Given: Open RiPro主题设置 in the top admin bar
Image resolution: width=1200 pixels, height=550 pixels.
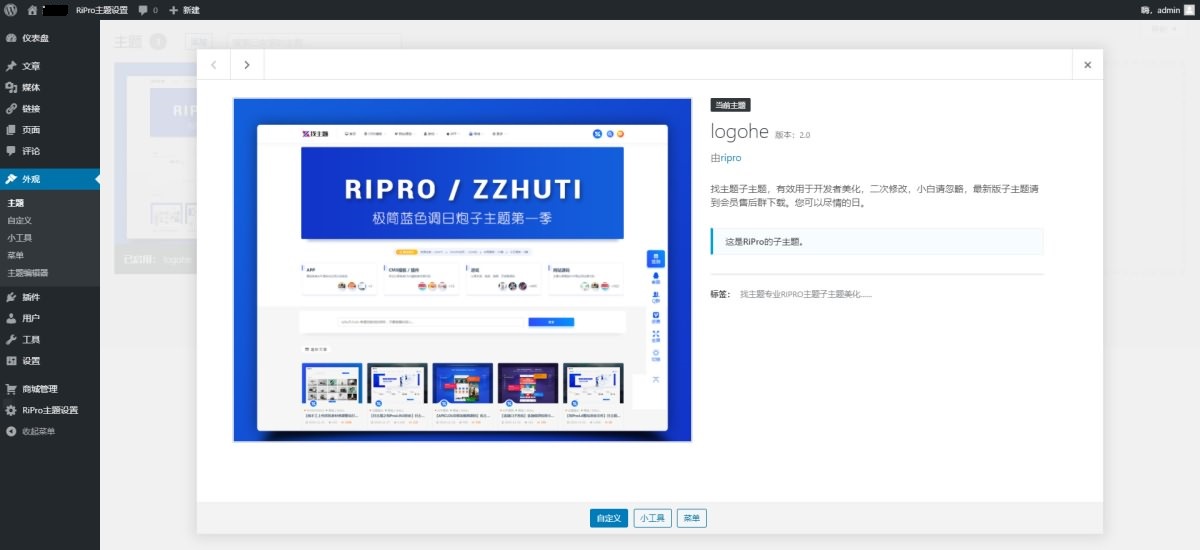Looking at the screenshot, I should [101, 10].
